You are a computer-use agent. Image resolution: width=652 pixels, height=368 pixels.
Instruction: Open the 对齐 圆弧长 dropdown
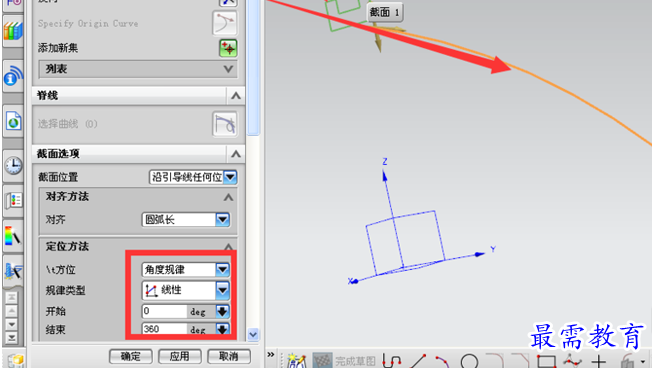tap(222, 219)
